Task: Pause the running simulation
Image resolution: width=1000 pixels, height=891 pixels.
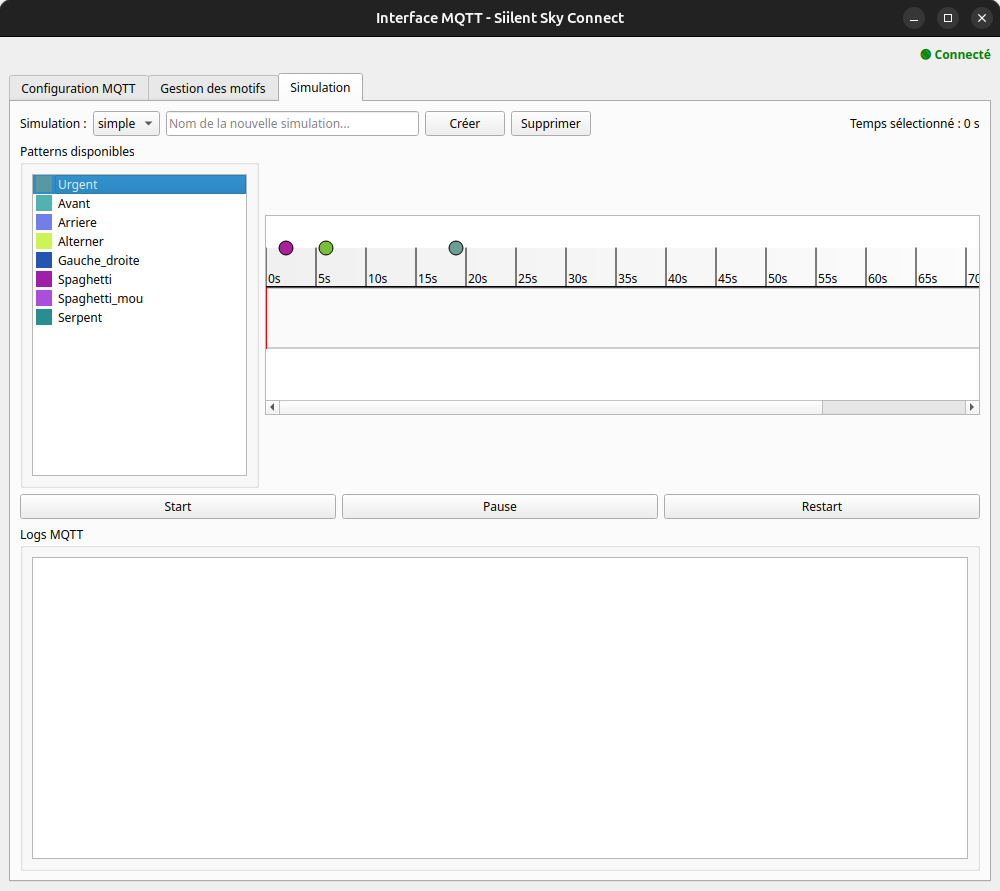Action: pyautogui.click(x=500, y=507)
